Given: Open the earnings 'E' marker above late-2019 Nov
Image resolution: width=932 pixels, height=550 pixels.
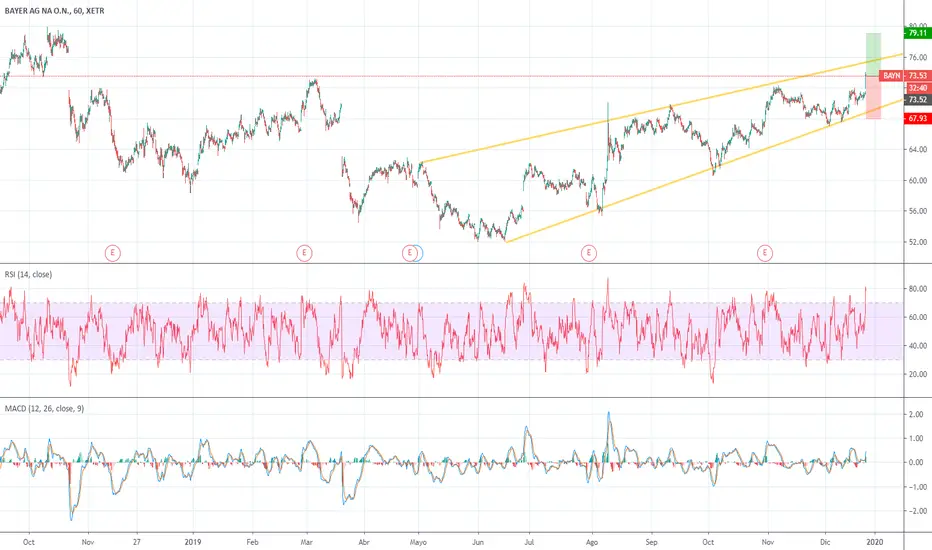Looking at the screenshot, I should (x=765, y=253).
